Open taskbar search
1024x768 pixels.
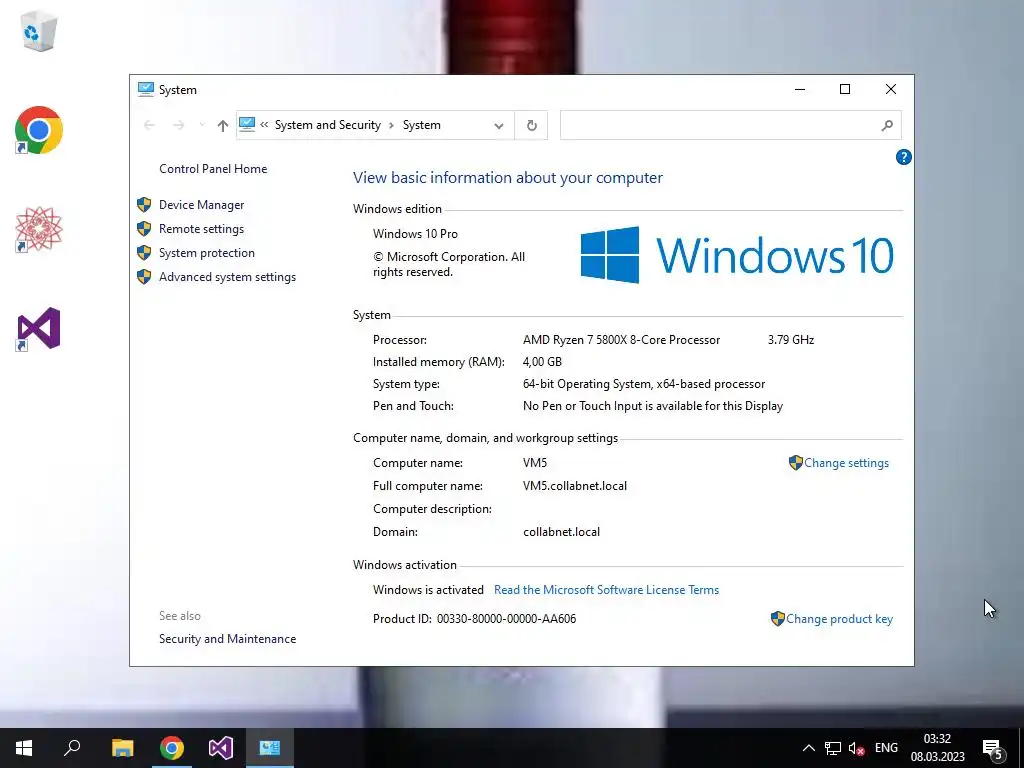pyautogui.click(x=72, y=748)
